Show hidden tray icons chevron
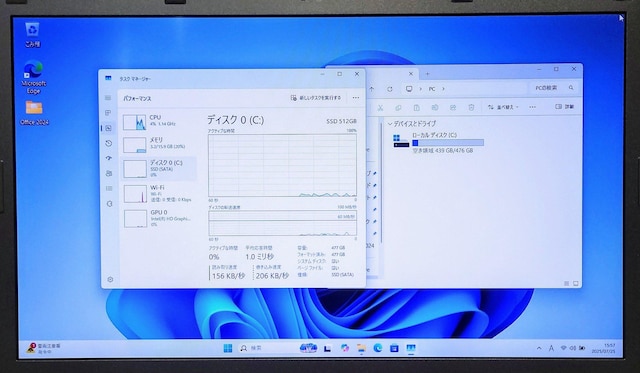640x373 pixels. point(539,348)
